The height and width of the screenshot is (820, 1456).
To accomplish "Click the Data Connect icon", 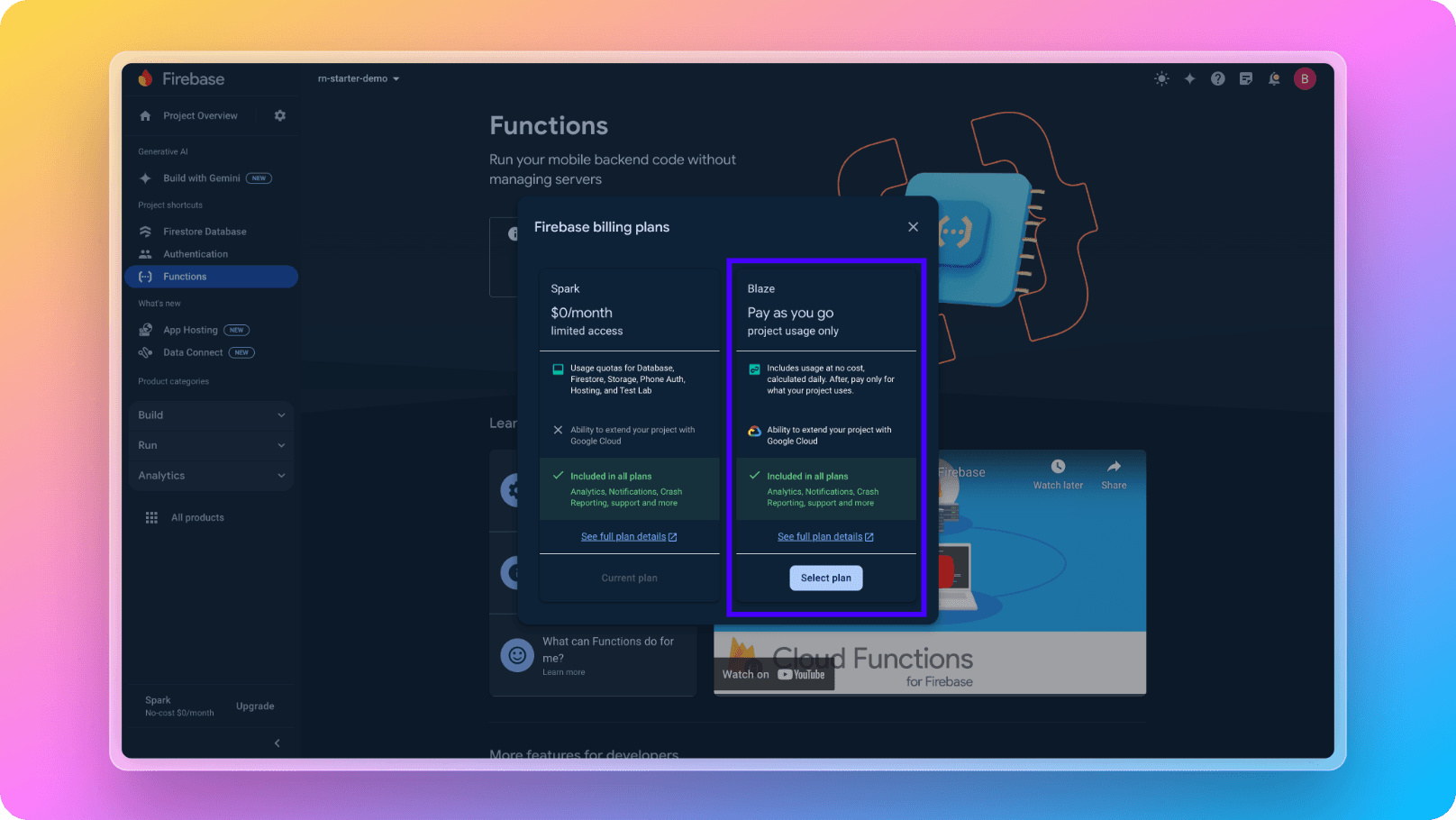I will pos(145,352).
